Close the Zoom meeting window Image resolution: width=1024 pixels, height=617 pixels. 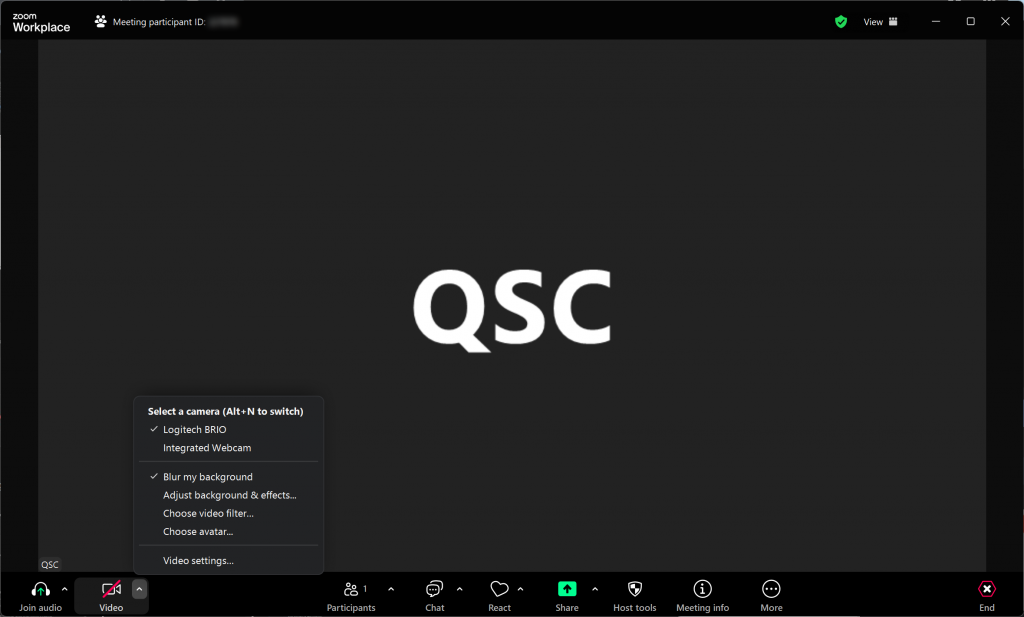pos(1005,22)
